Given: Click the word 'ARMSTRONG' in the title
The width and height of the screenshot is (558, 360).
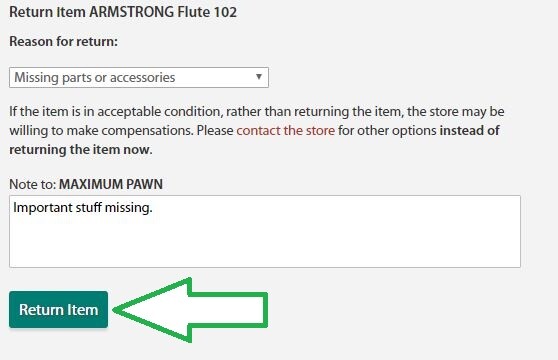Looking at the screenshot, I should click(132, 12).
